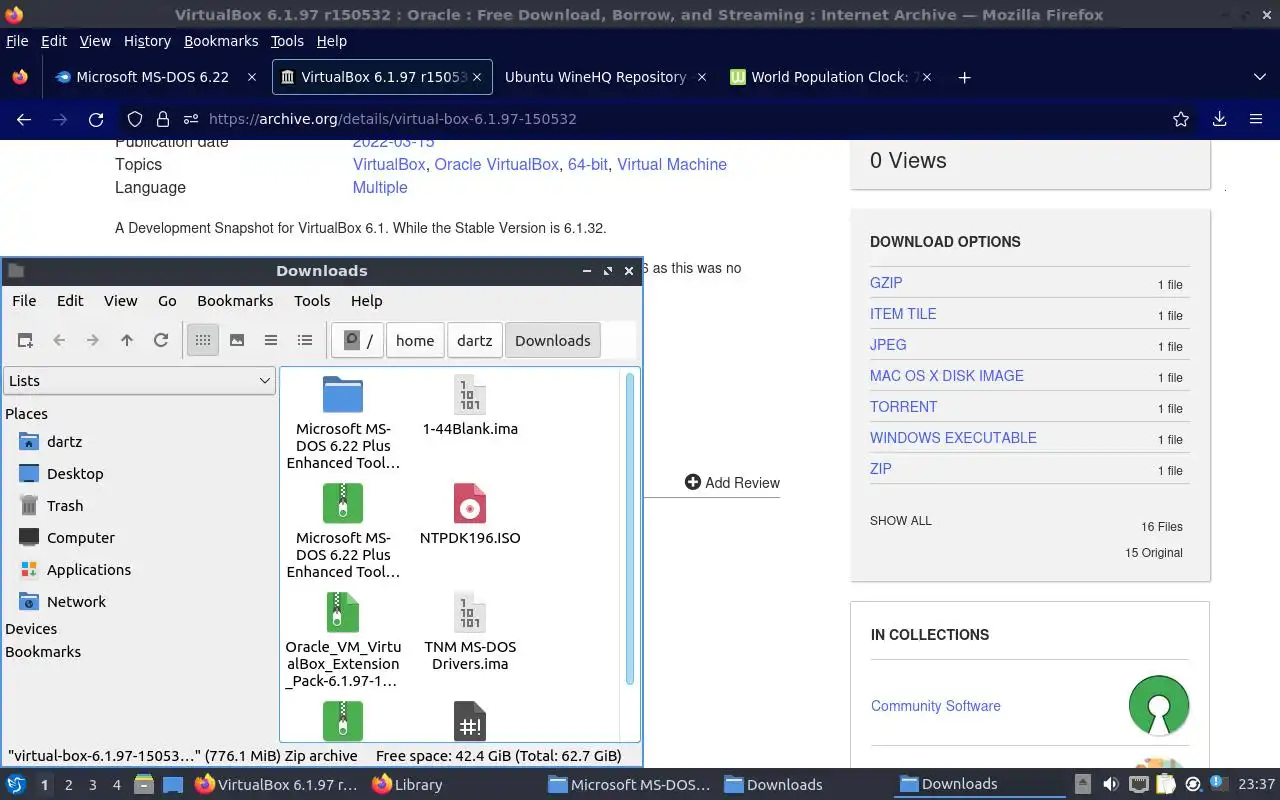Open file manager File menu
The image size is (1280, 800).
pyautogui.click(x=24, y=300)
